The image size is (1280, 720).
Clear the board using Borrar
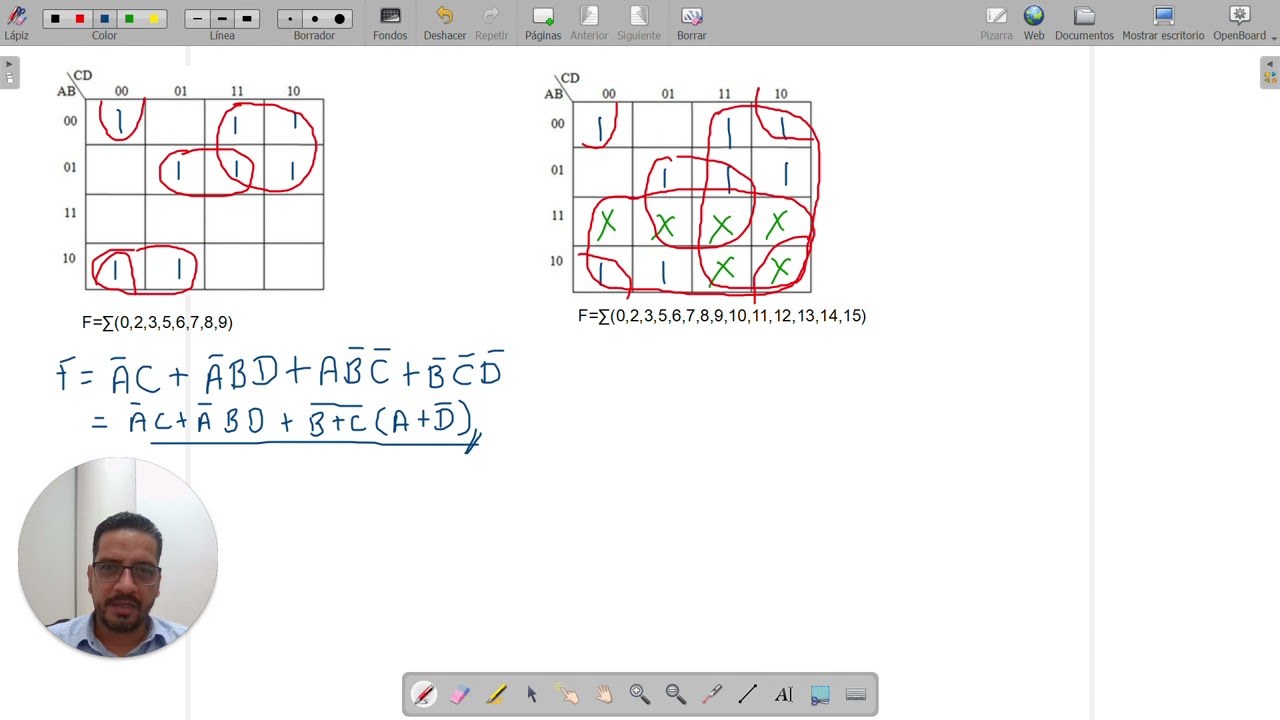coord(691,23)
